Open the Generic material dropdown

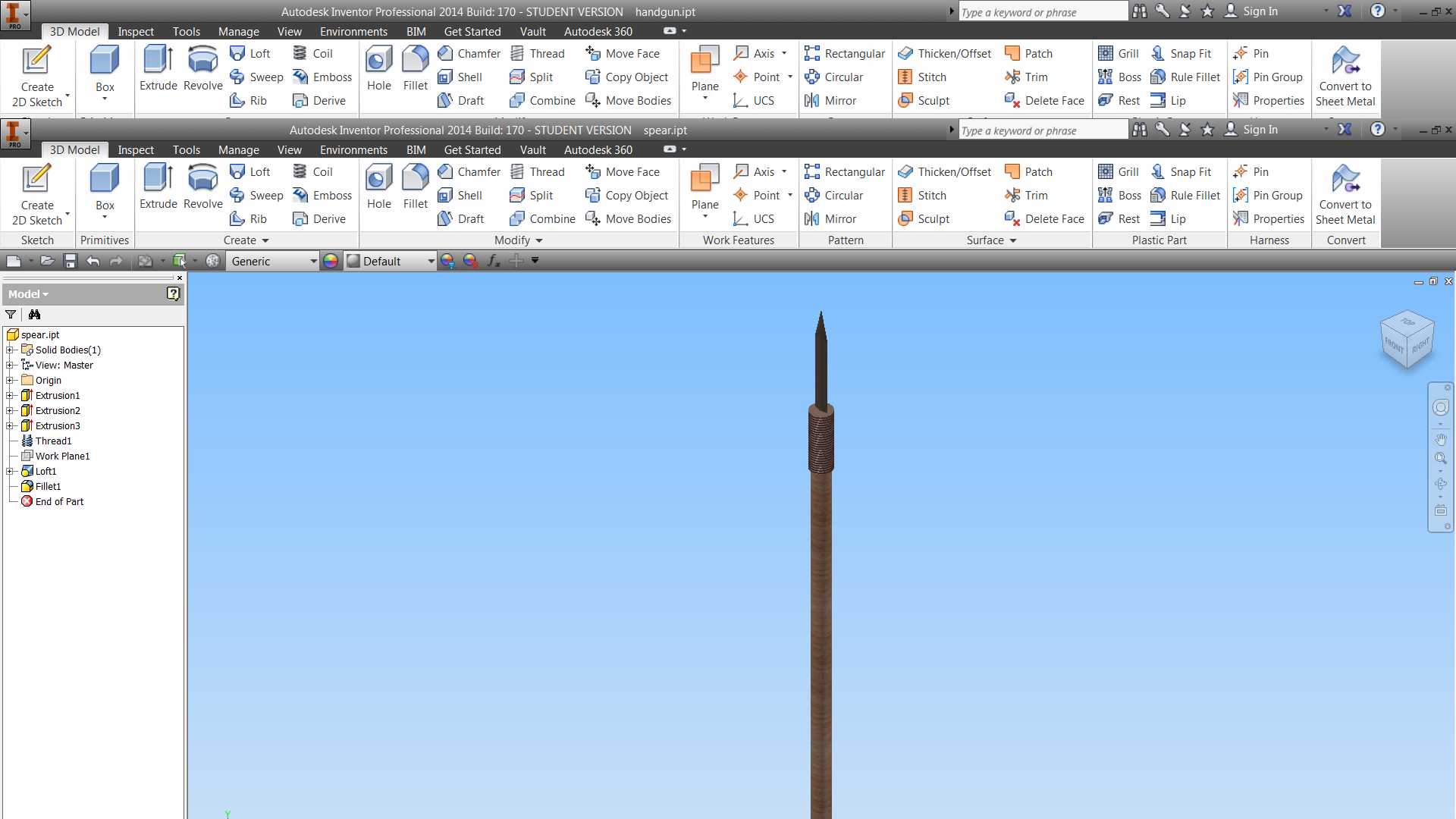tap(273, 261)
